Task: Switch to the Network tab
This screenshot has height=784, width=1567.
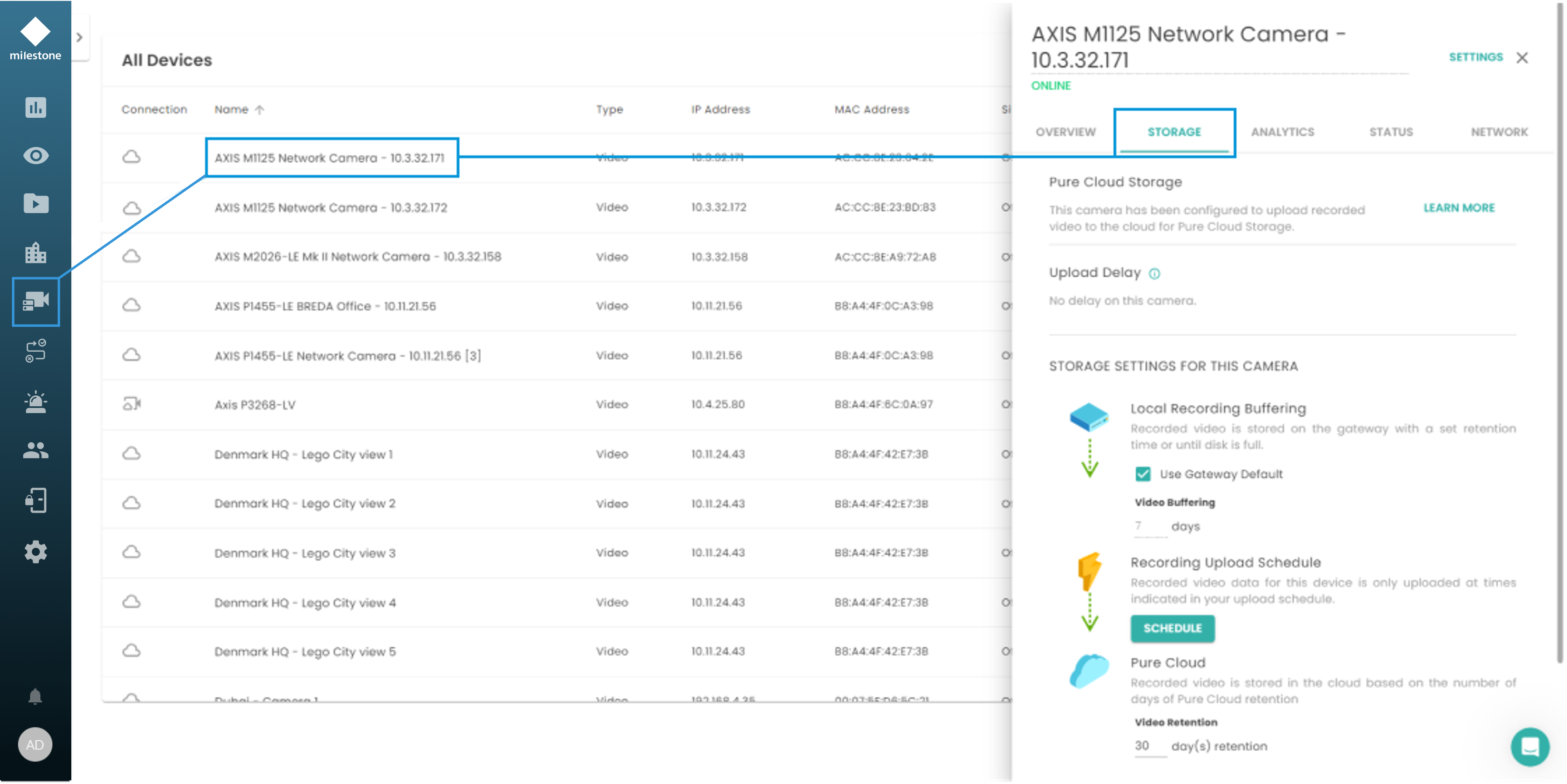Action: 1499,132
